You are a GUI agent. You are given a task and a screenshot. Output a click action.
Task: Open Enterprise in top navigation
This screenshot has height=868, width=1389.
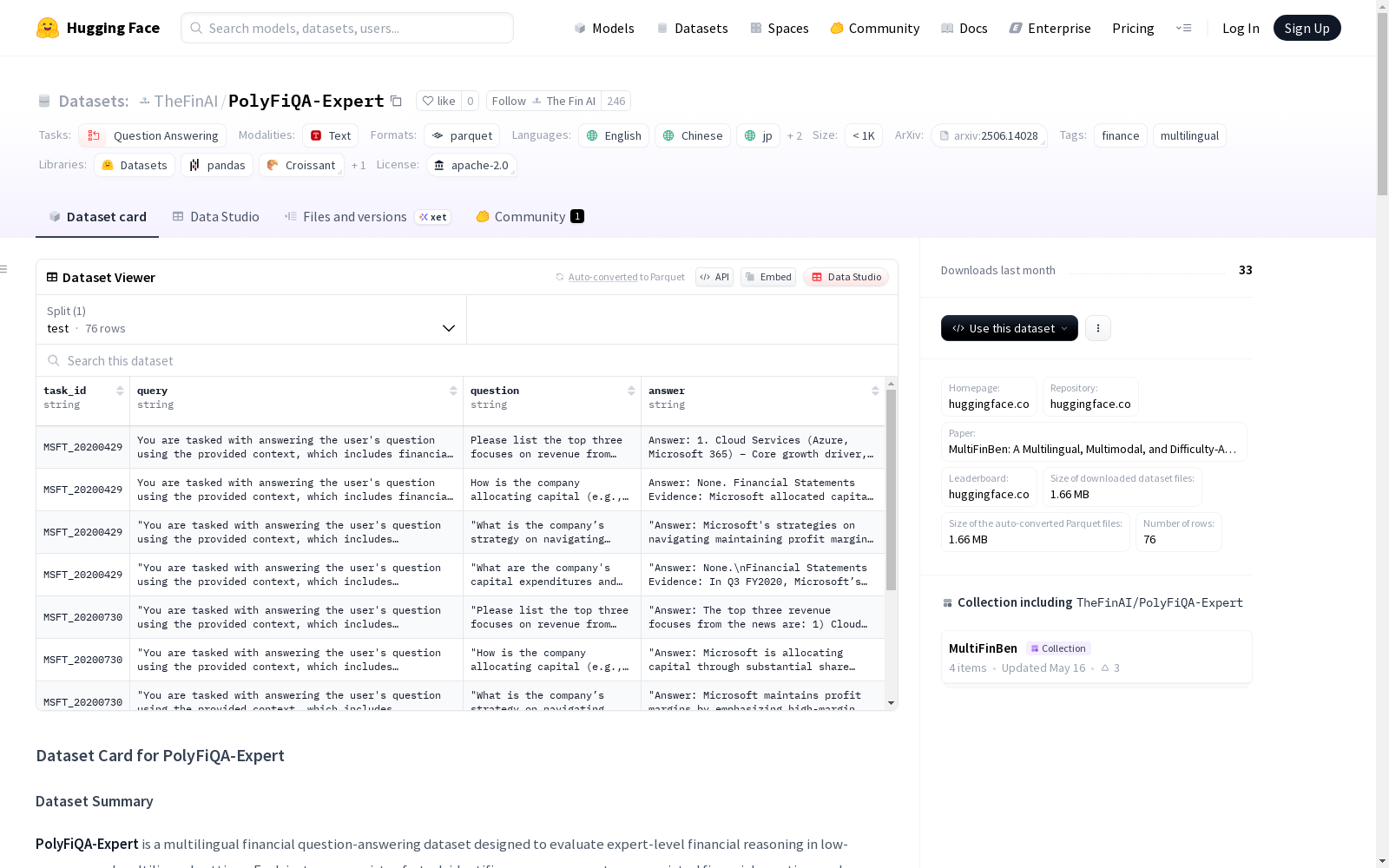(1050, 28)
